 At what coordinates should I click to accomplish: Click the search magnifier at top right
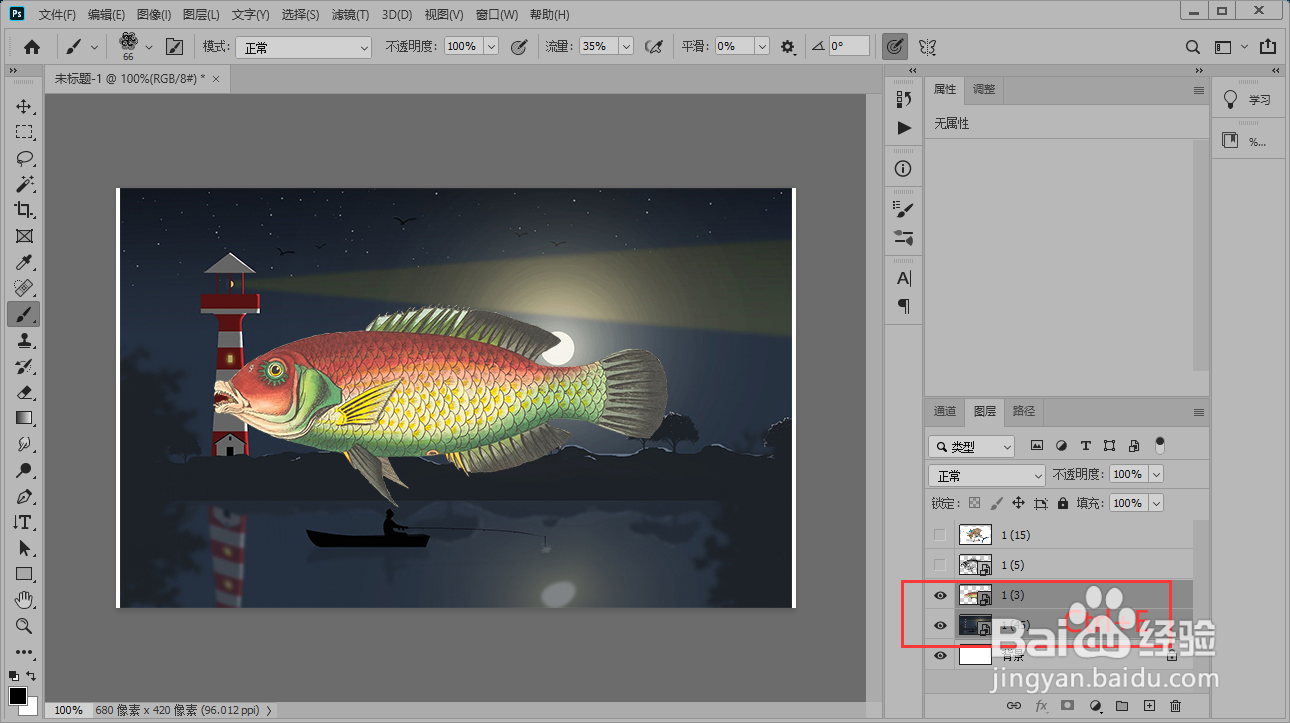tap(1192, 47)
